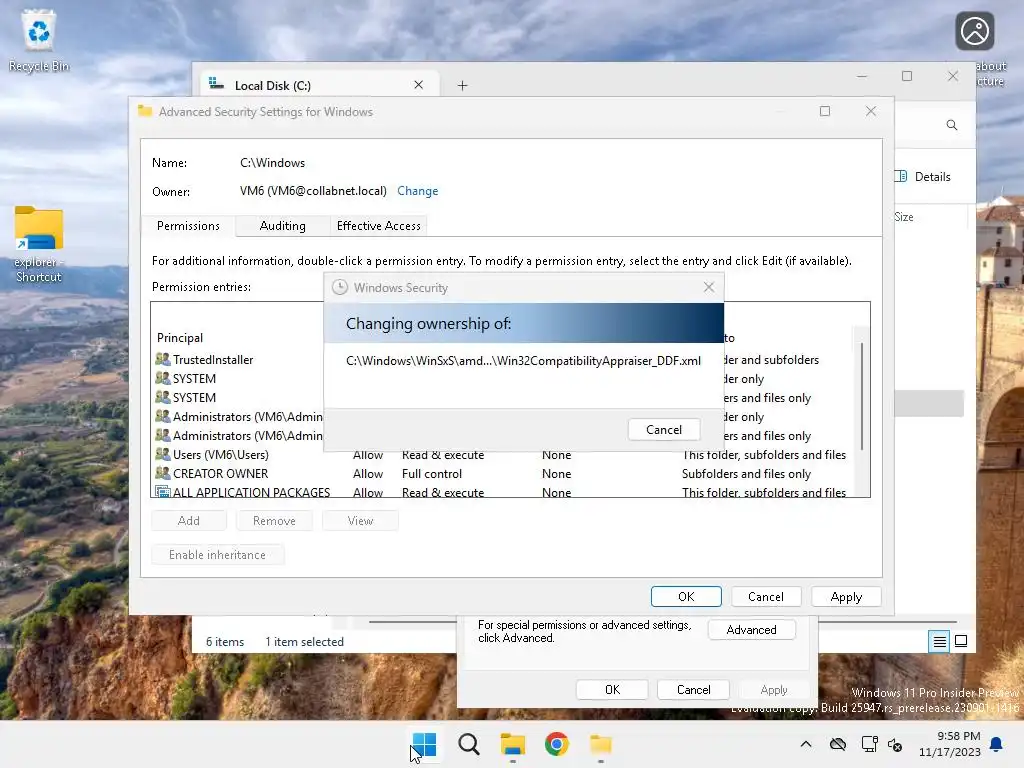The image size is (1024, 768).
Task: Click the network display tray icon
Action: (x=869, y=744)
